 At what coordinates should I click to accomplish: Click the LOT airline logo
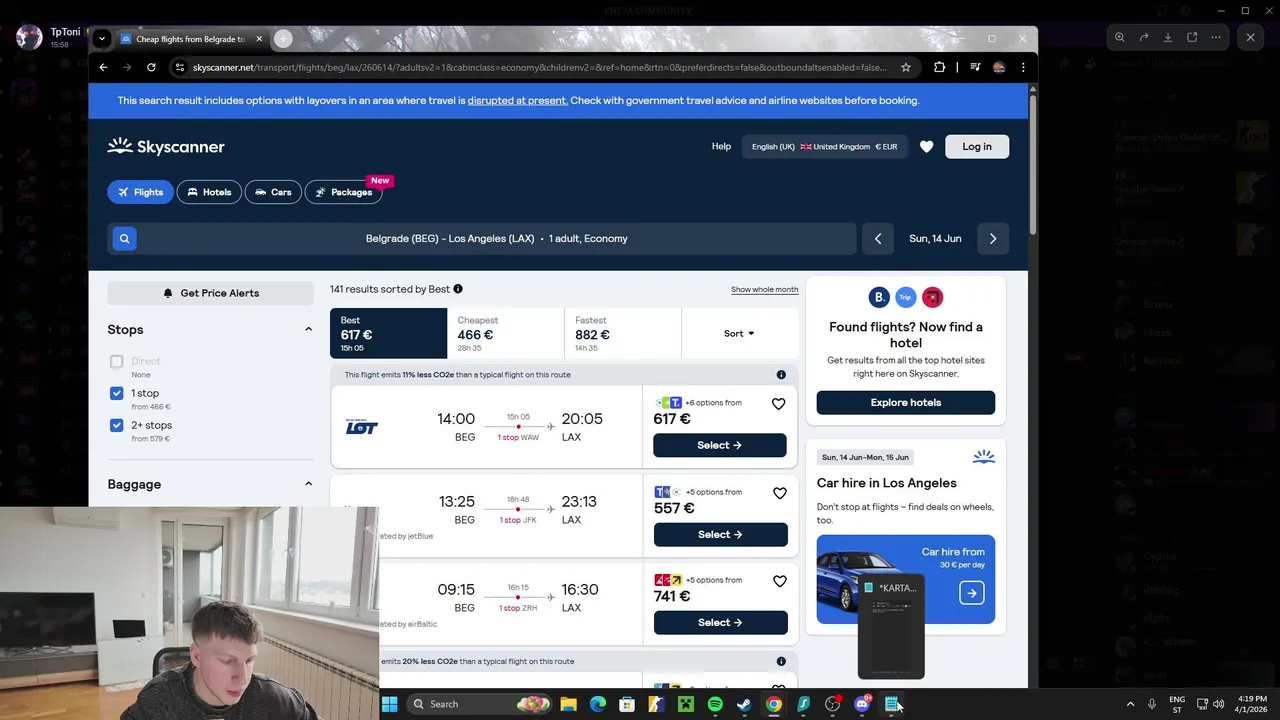(362, 427)
